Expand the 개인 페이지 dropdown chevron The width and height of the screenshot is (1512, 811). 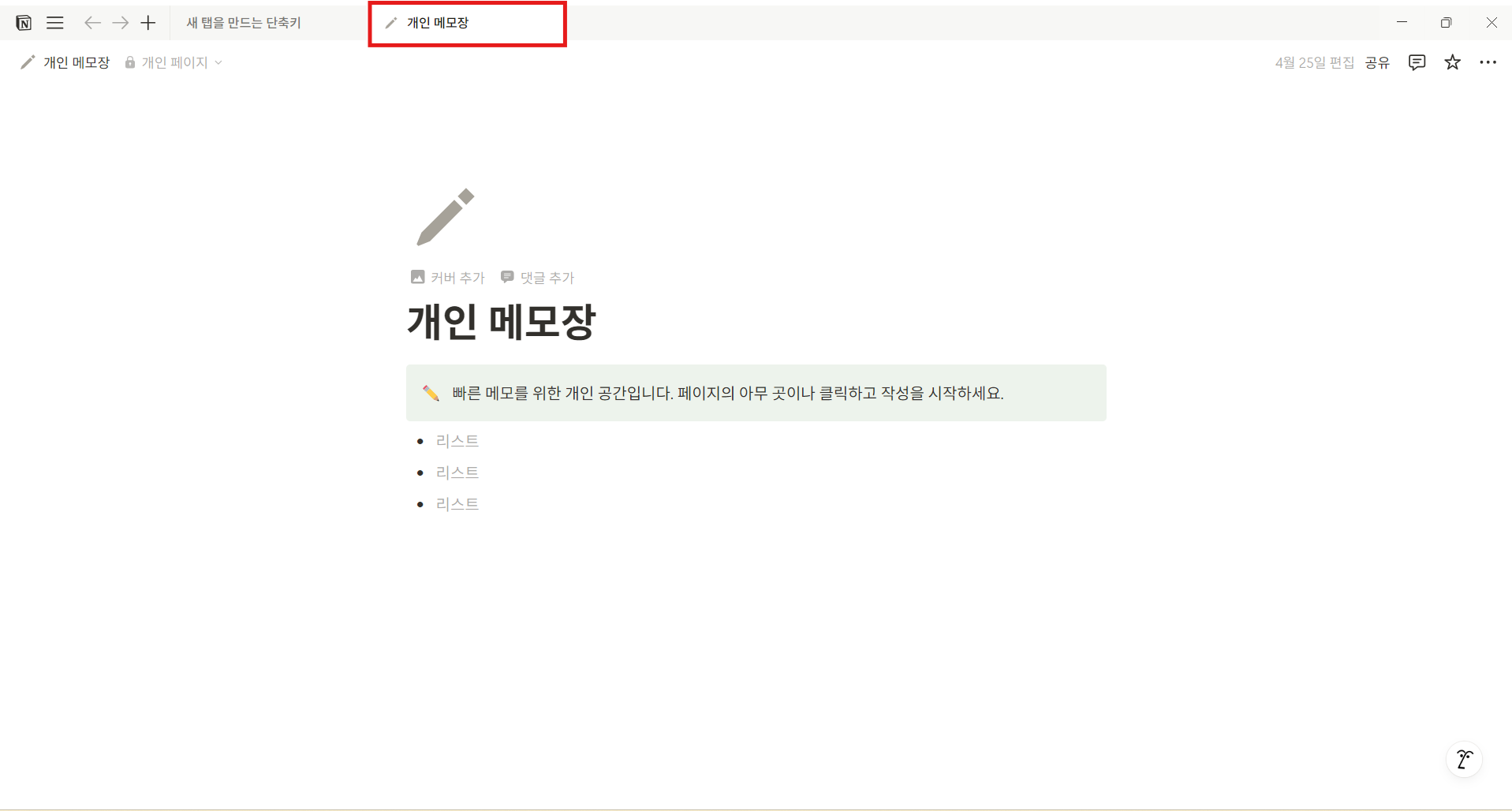[218, 62]
